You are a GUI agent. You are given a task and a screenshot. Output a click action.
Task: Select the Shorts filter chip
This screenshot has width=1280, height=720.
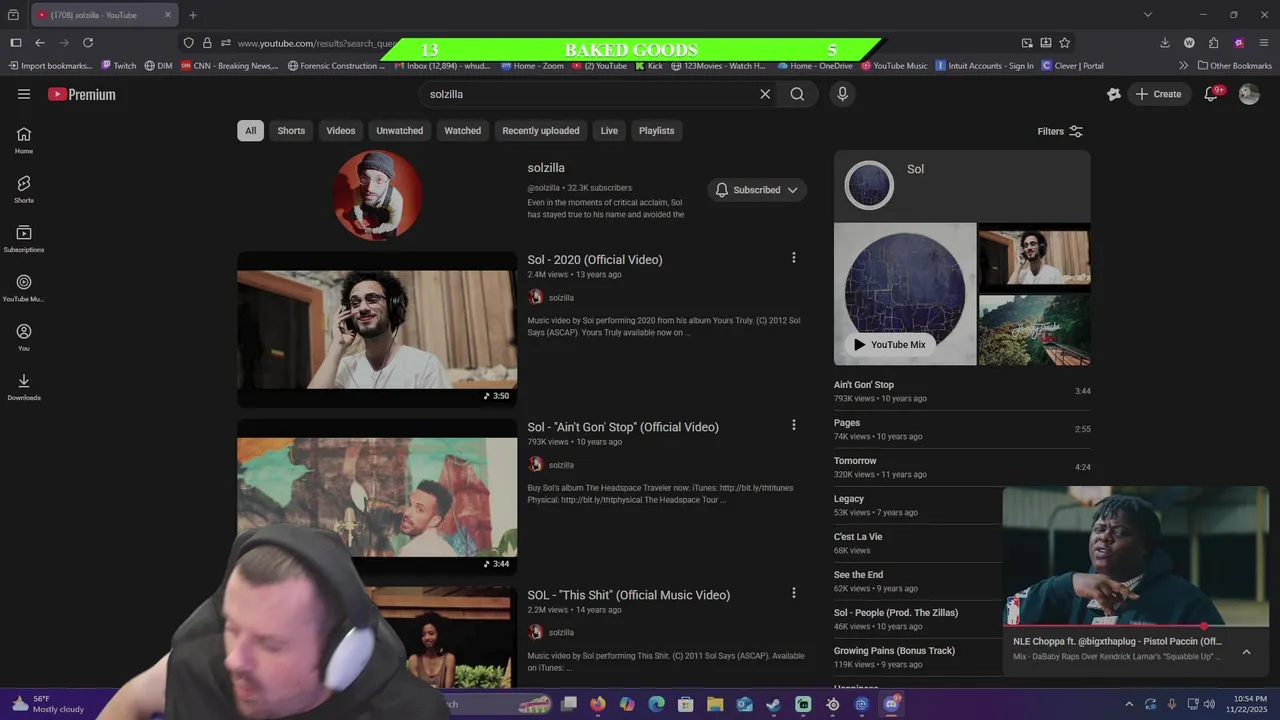(x=291, y=131)
